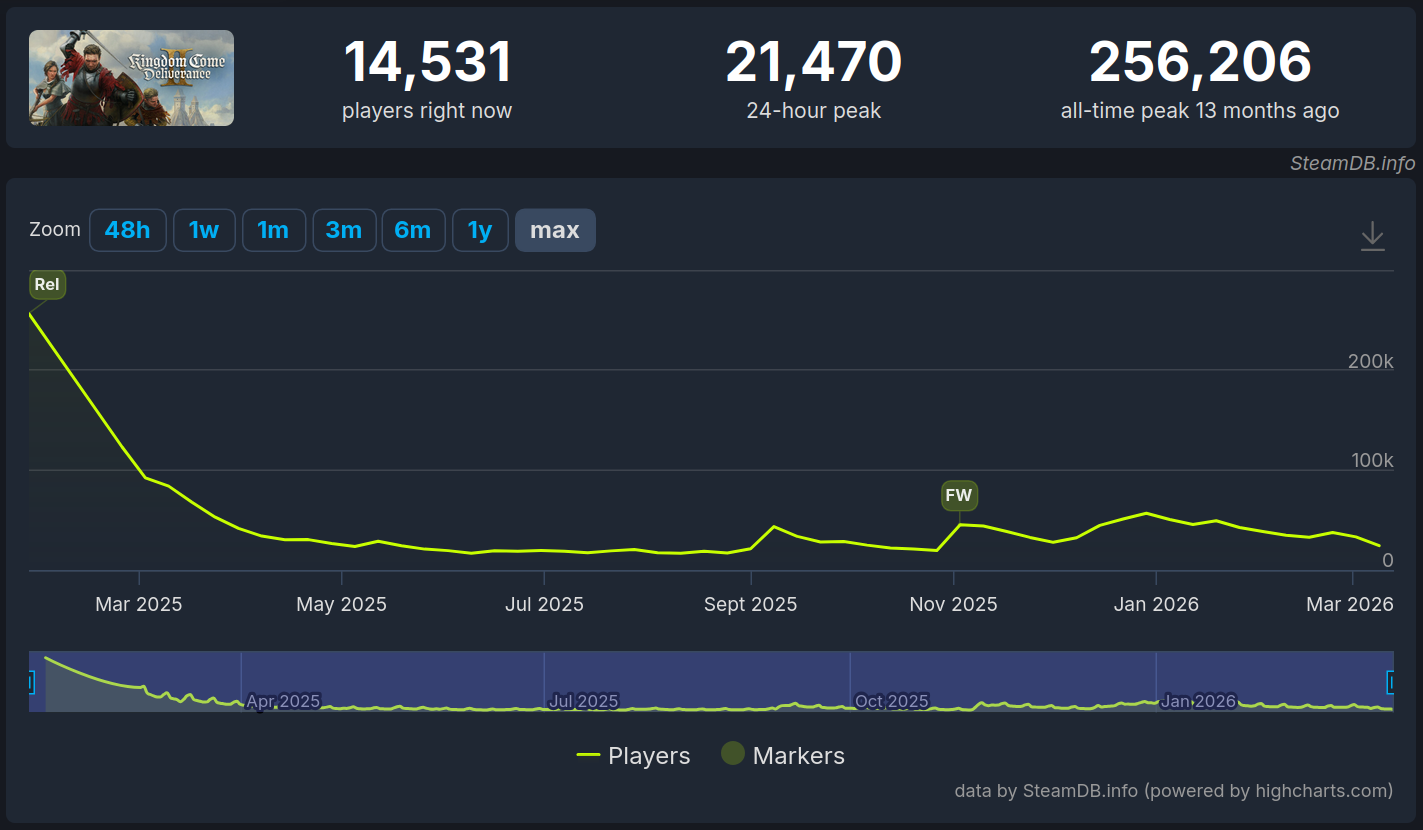Select the max zoom button
Viewport: 1423px width, 830px height.
pos(555,230)
